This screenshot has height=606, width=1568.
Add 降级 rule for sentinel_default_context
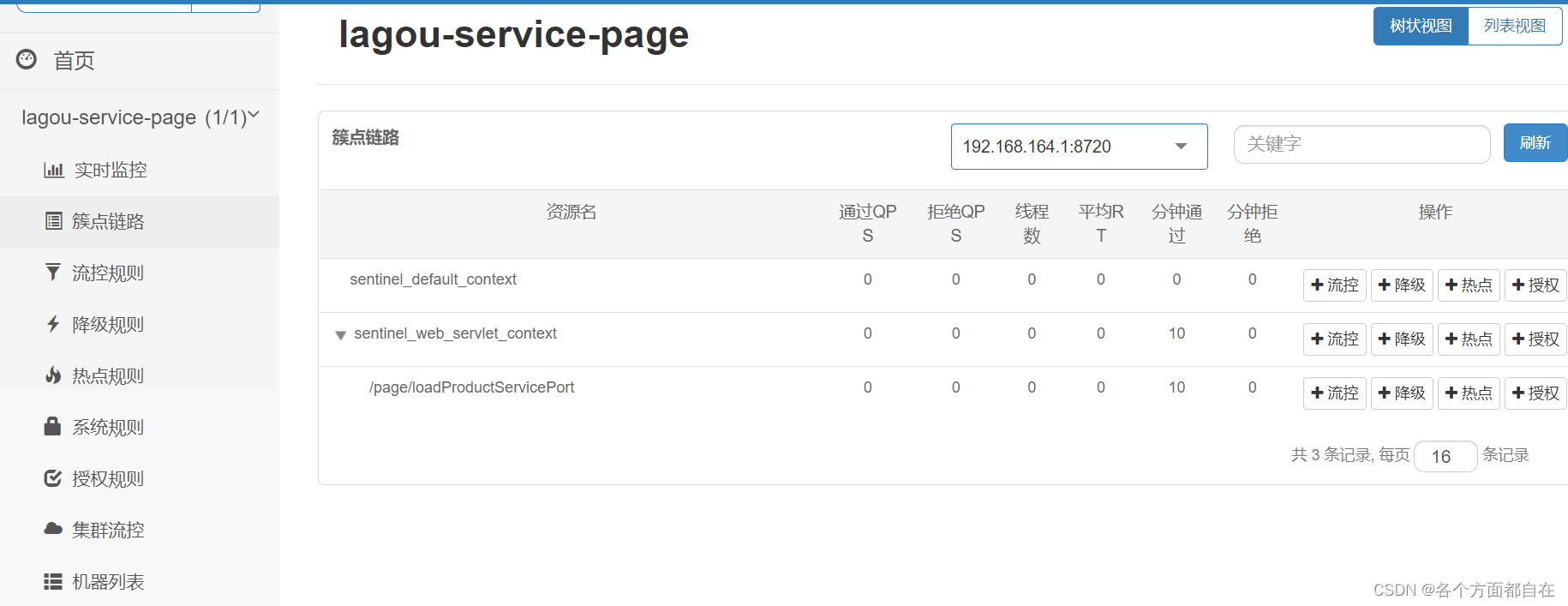1402,285
